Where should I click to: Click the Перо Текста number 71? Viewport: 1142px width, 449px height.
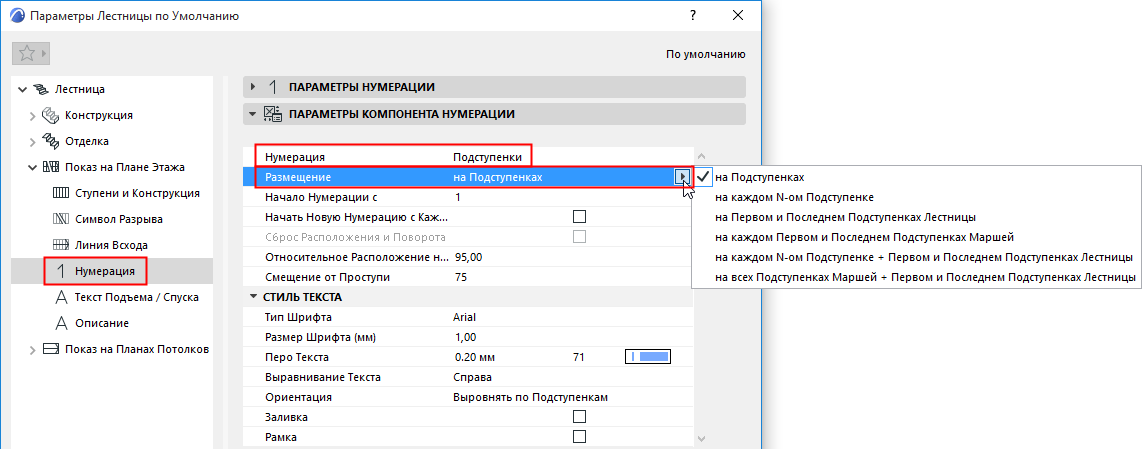[x=580, y=357]
